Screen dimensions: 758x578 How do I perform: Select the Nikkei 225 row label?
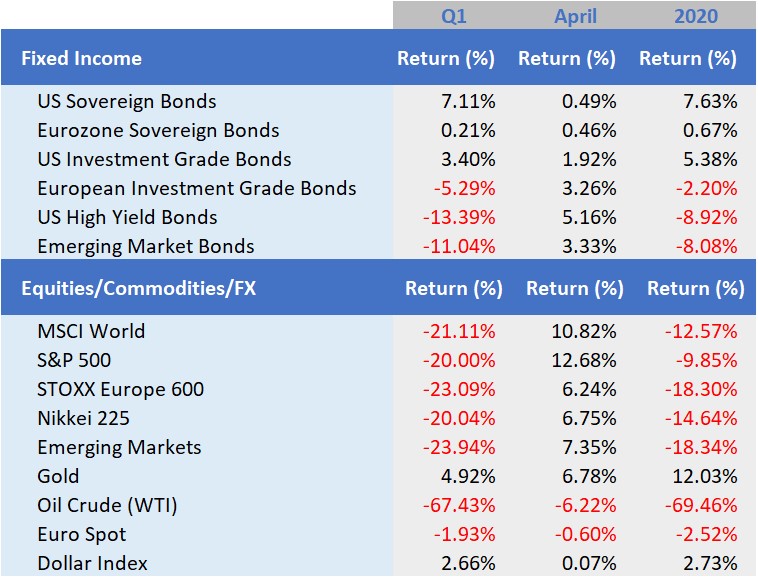tap(83, 418)
